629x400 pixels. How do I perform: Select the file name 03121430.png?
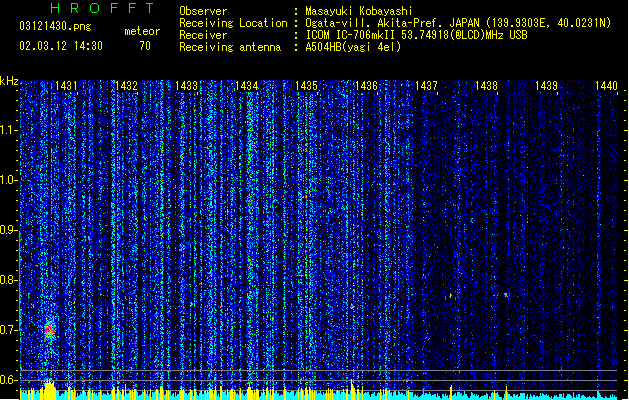click(x=55, y=26)
